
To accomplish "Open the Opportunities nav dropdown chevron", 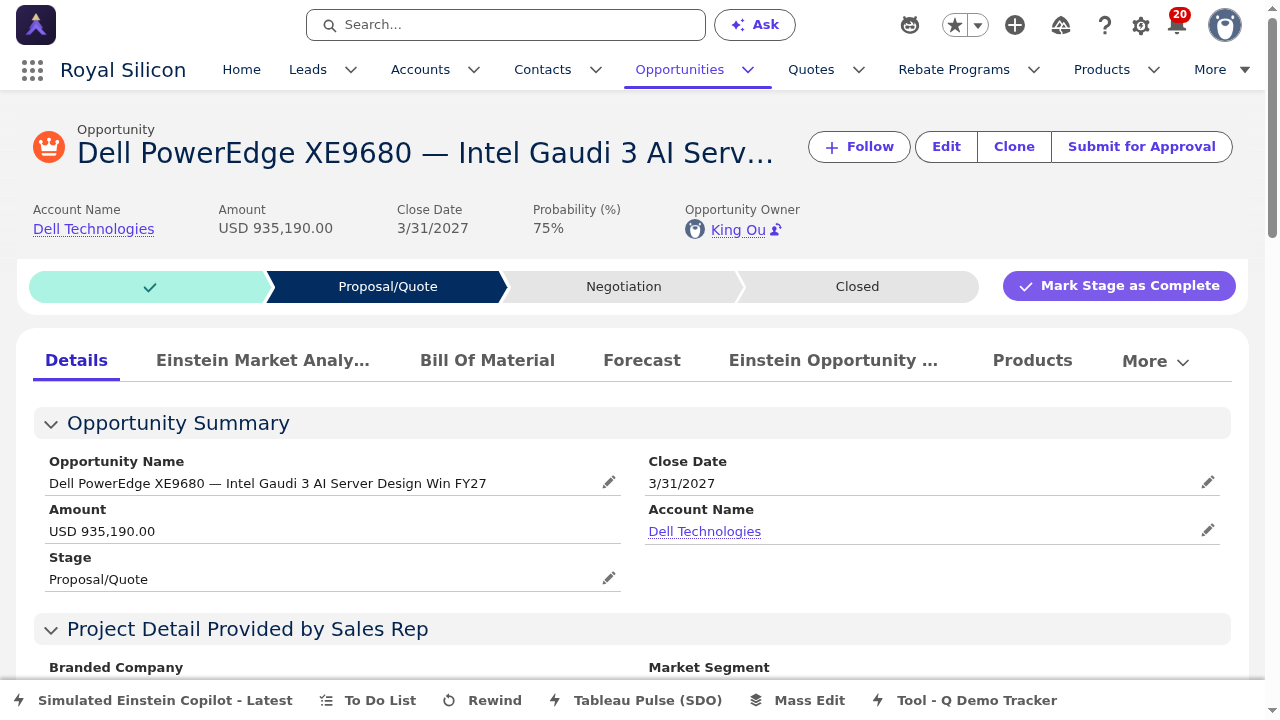I will coord(748,70).
